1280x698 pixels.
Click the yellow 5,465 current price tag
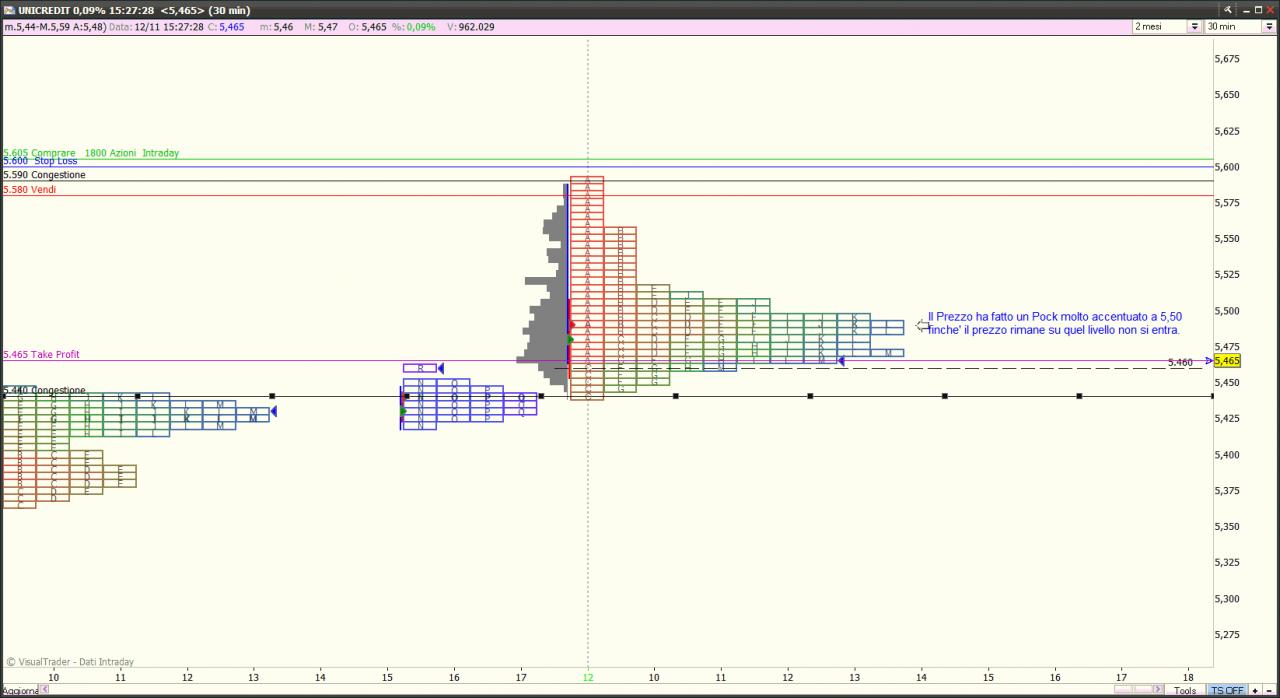coord(1227,360)
